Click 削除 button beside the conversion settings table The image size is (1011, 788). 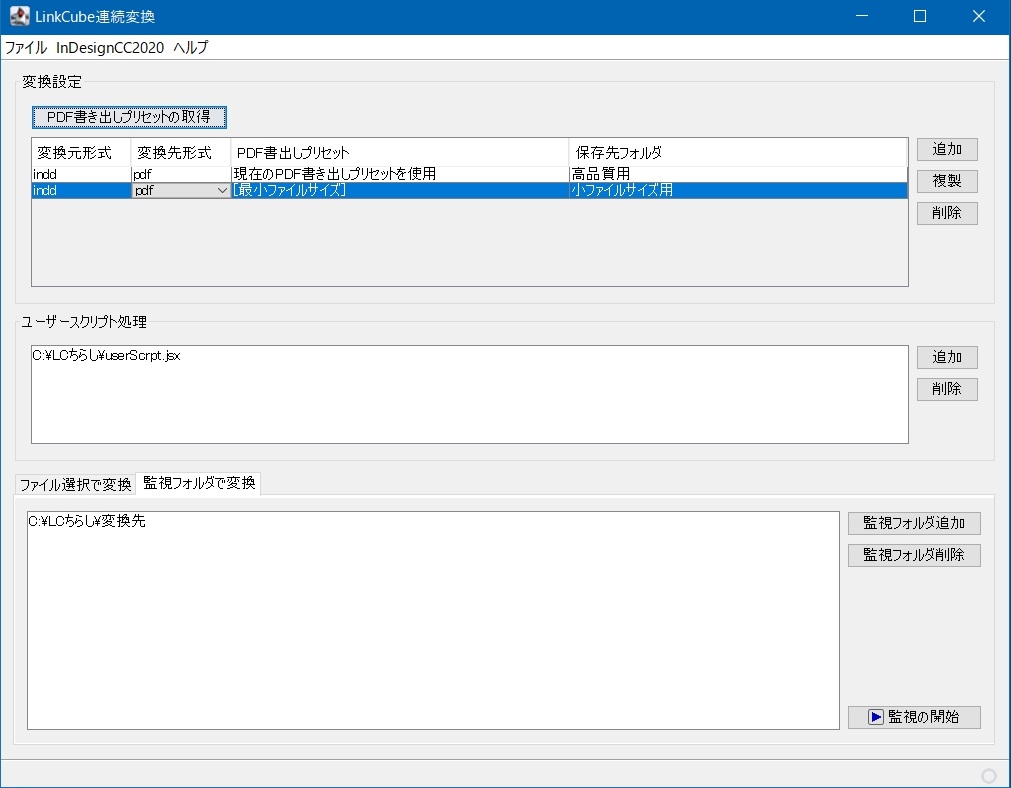tap(946, 214)
